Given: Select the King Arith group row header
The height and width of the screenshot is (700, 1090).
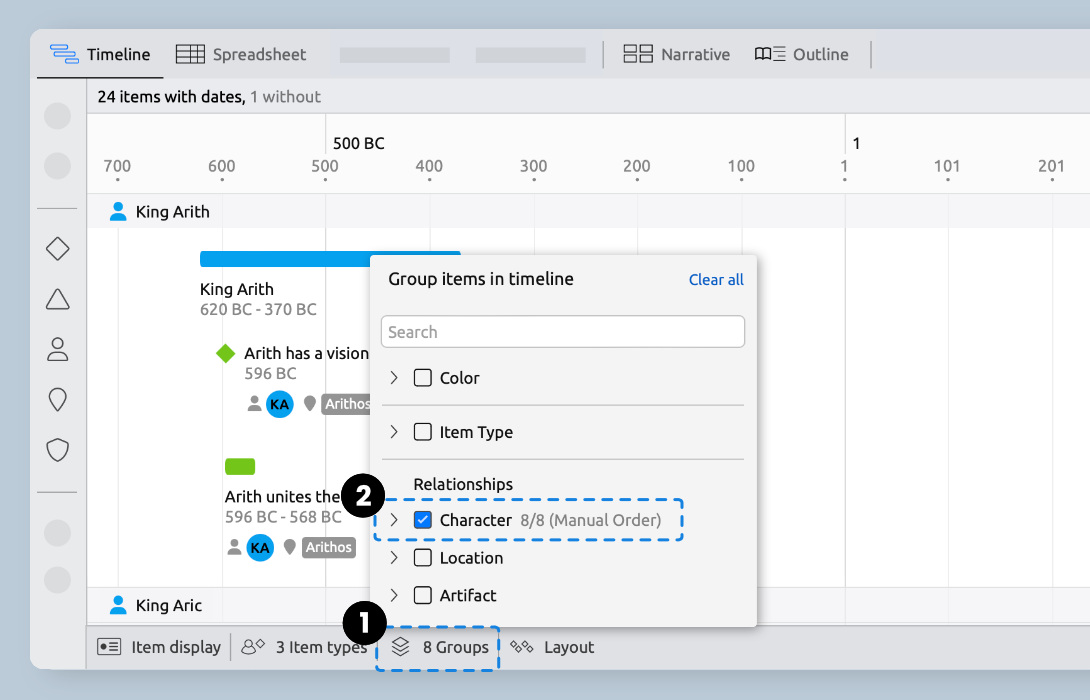Looking at the screenshot, I should pyautogui.click(x=588, y=211).
